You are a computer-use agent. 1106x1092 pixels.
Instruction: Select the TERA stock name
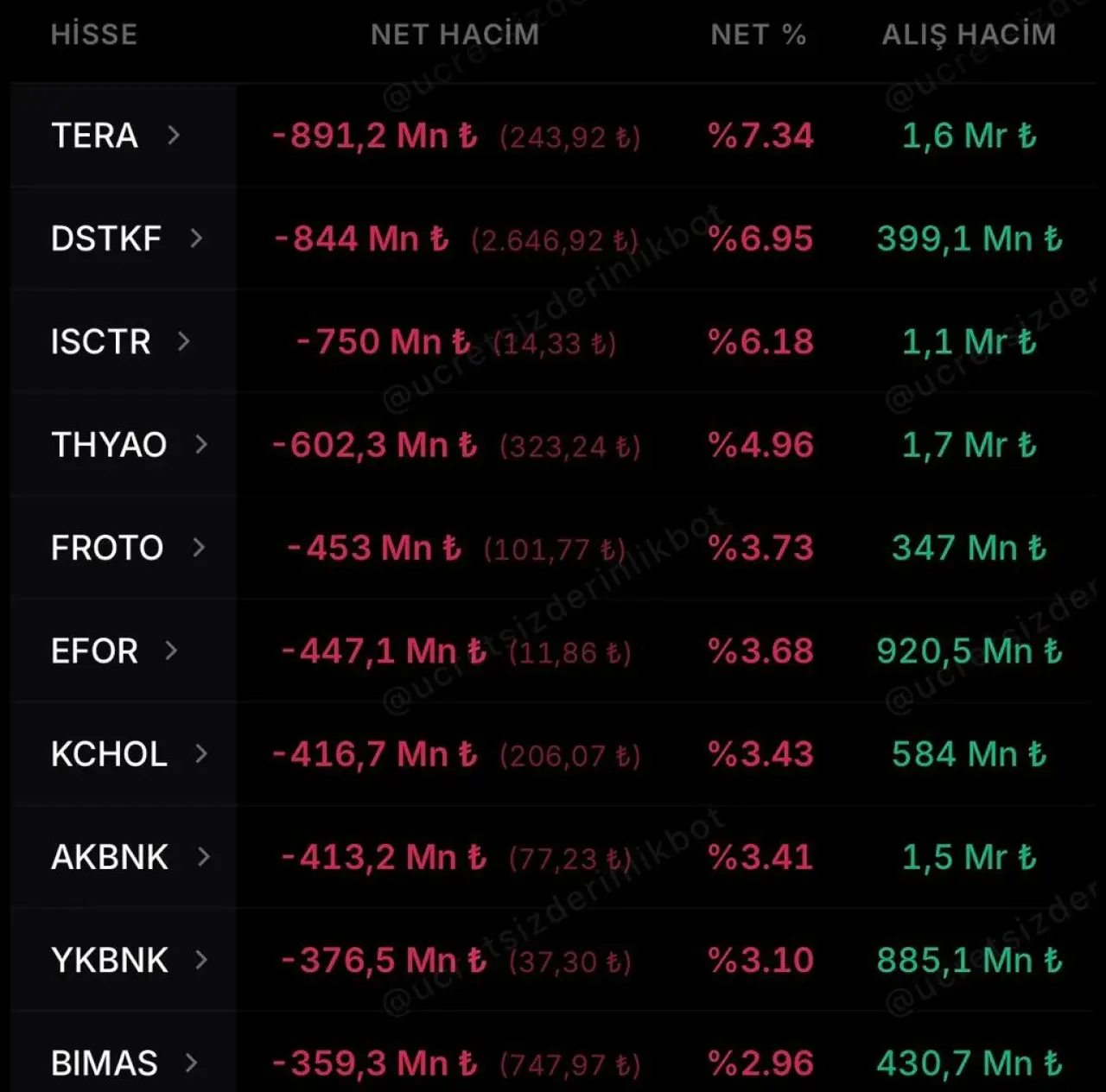click(x=94, y=136)
